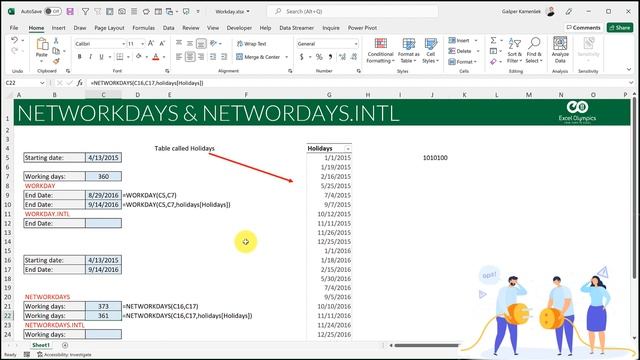Image resolution: width=640 pixels, height=360 pixels.
Task: Open the font size dropdown
Action: (x=142, y=44)
